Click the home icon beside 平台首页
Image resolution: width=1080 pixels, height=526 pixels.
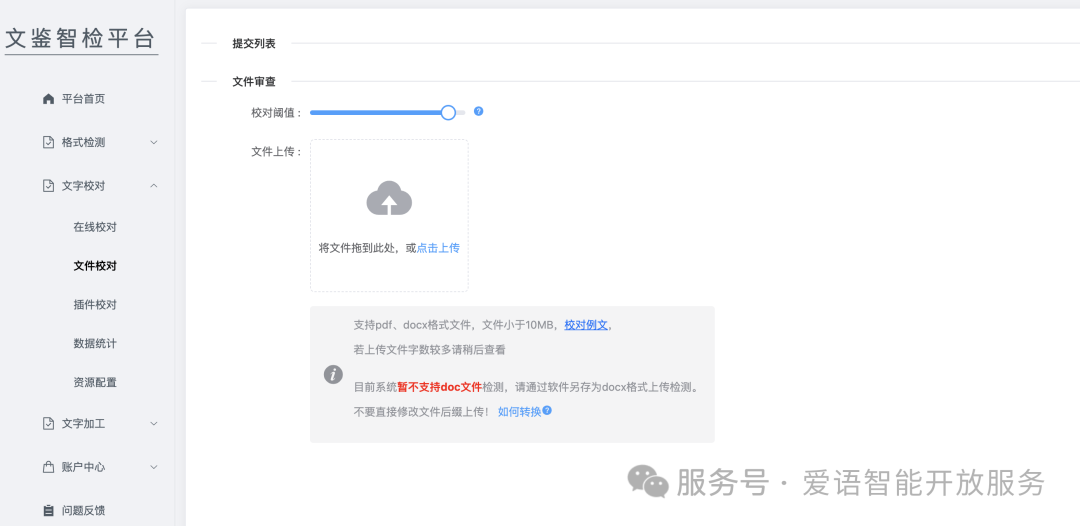coord(48,99)
